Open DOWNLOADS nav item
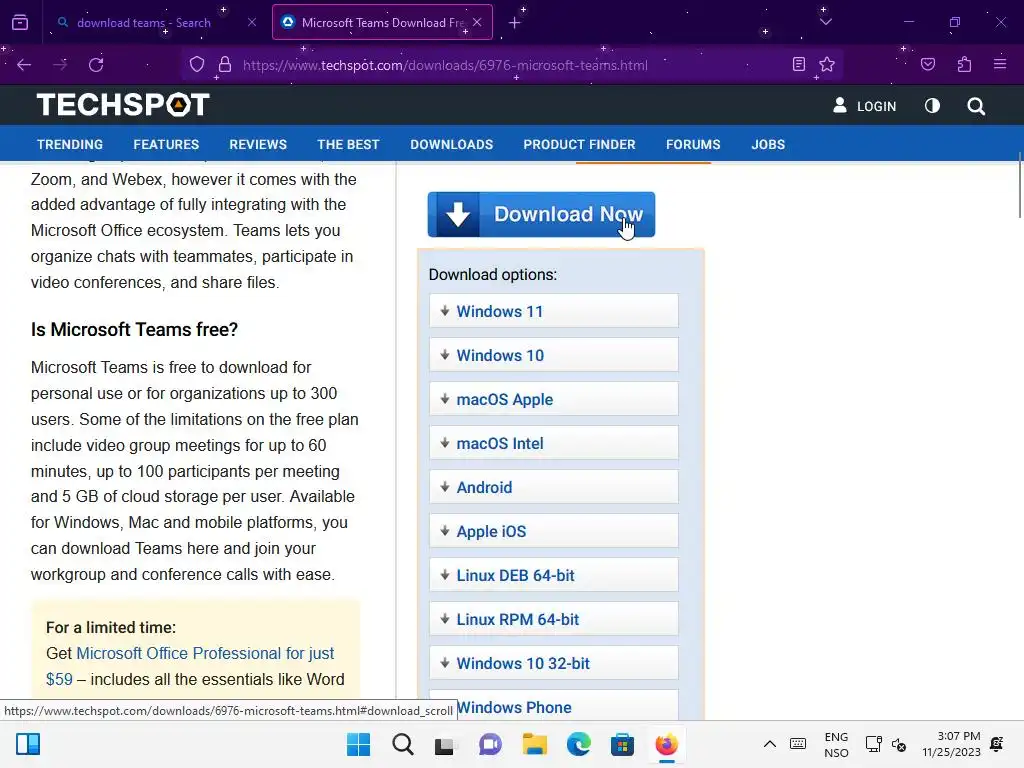 (x=451, y=144)
